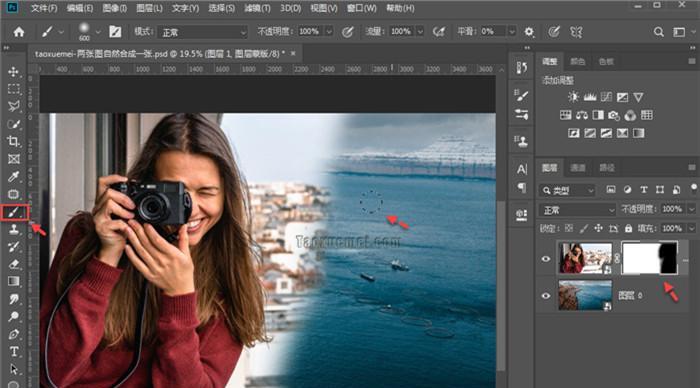Viewport: 700px width, 388px height.
Task: Click the brush opacity 100% field
Action: [x=309, y=32]
